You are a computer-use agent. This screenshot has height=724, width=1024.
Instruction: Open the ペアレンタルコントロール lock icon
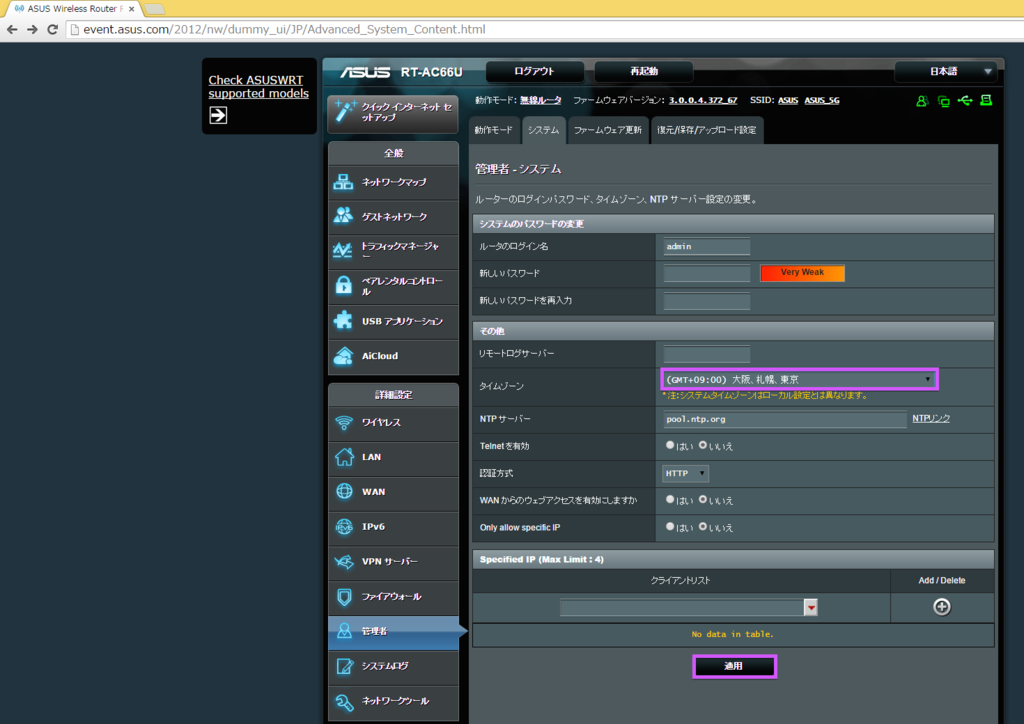point(343,285)
